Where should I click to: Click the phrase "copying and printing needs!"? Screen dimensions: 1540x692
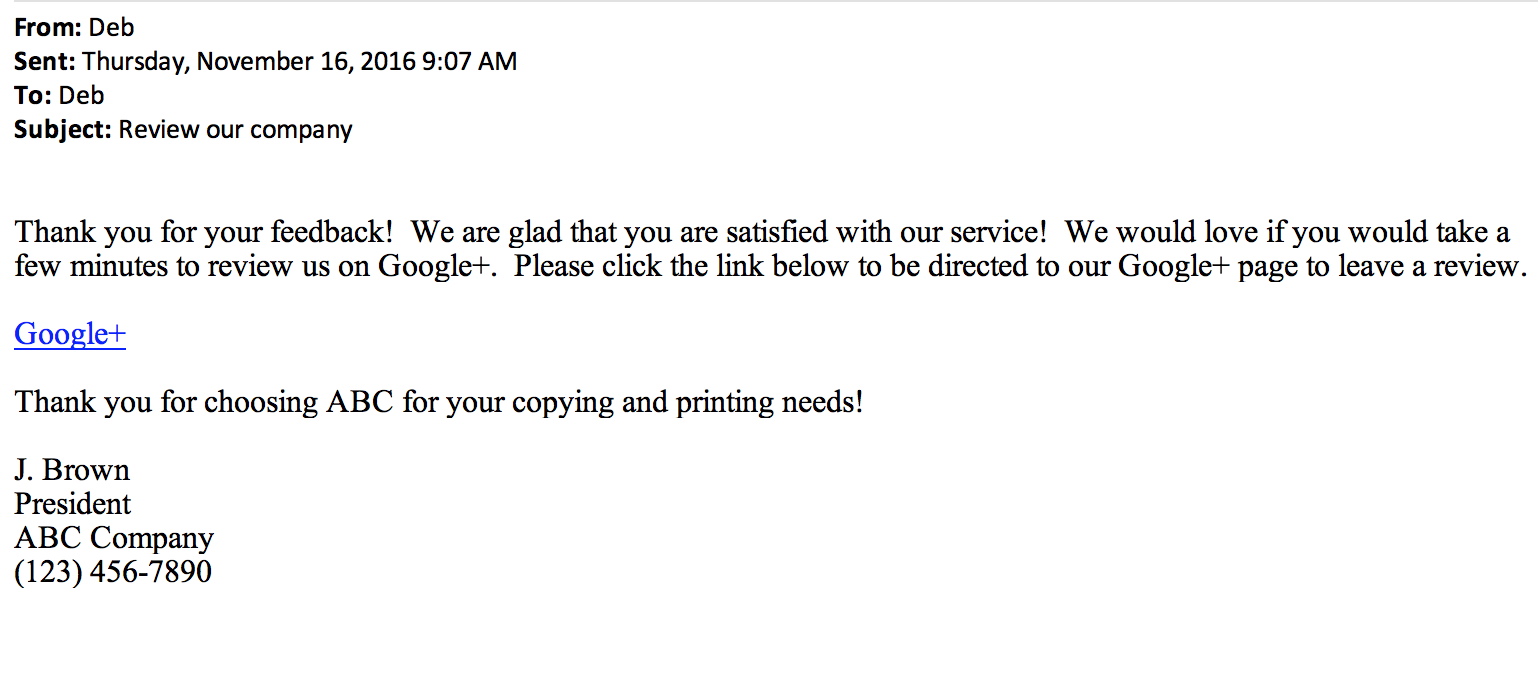[x=687, y=402]
